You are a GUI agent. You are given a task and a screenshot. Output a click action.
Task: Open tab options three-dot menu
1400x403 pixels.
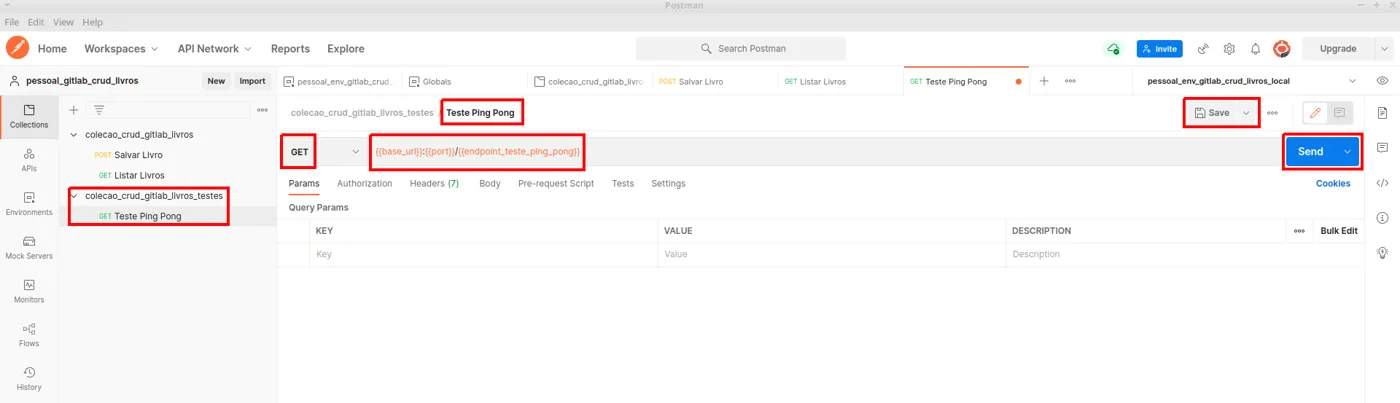coord(1070,81)
